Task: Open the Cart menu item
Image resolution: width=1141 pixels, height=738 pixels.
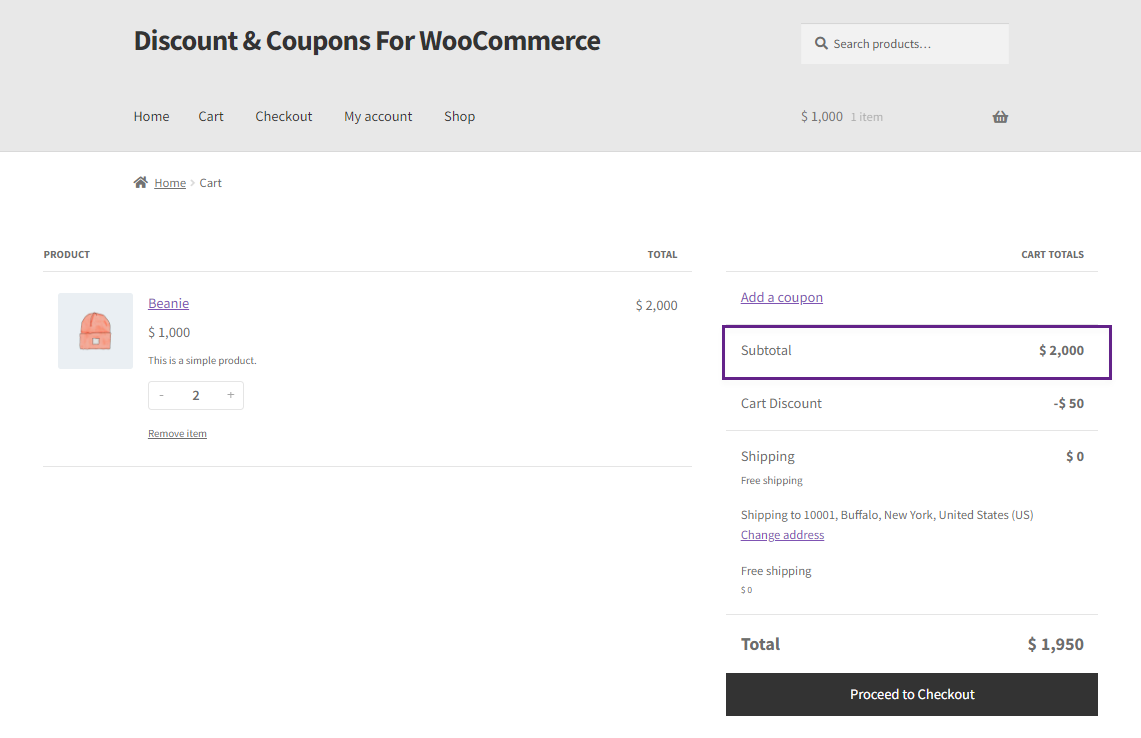Action: pyautogui.click(x=211, y=116)
